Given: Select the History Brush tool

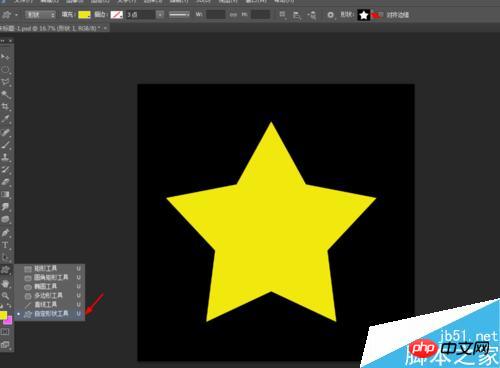Looking at the screenshot, I should 5,169.
